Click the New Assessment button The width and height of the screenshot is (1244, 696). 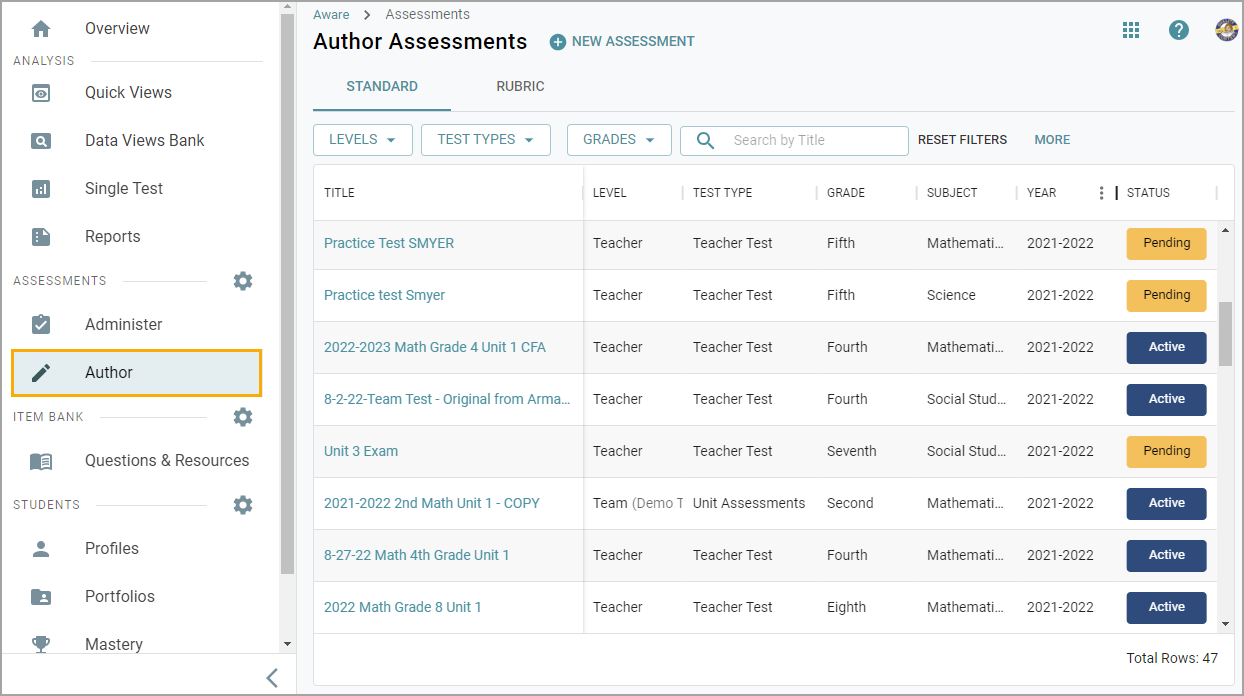pyautogui.click(x=622, y=42)
